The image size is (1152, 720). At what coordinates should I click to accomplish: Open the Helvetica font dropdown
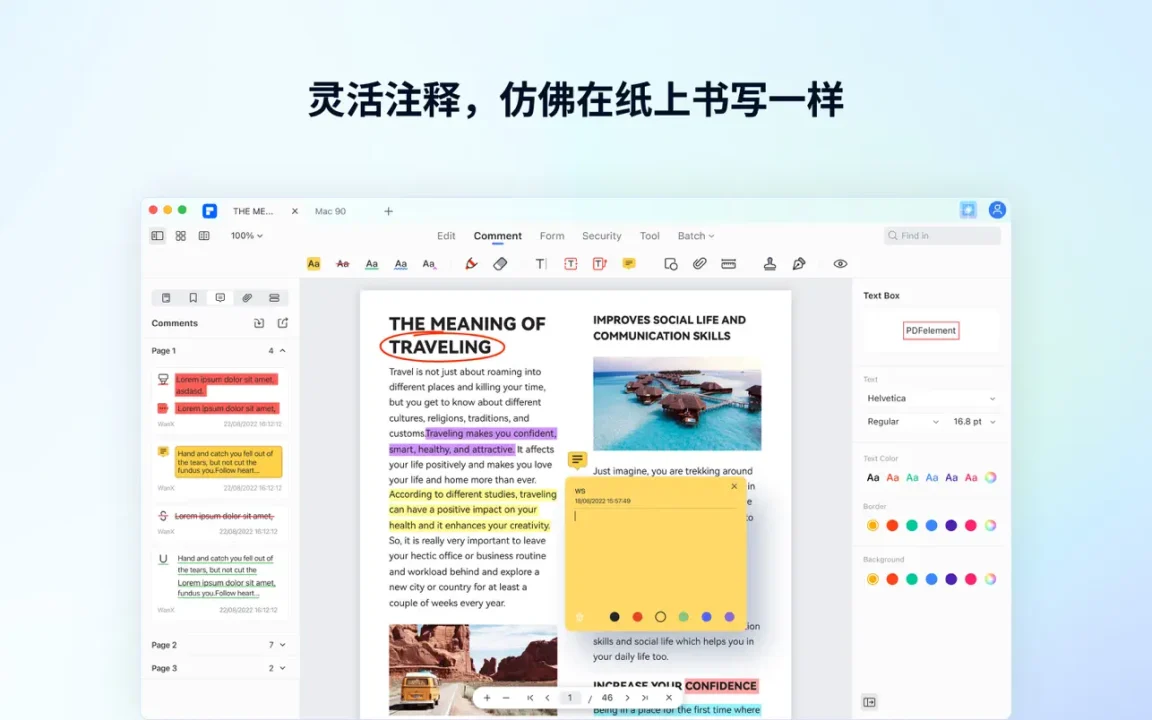[930, 398]
